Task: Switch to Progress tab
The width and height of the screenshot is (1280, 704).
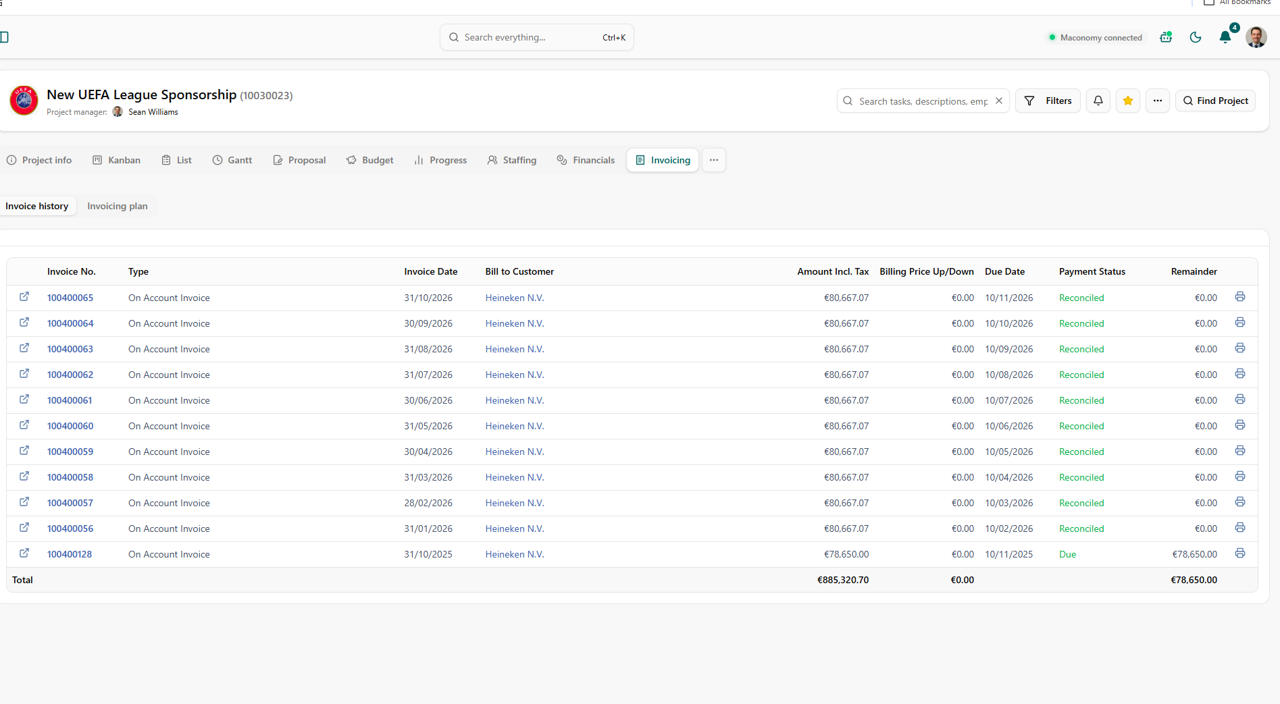Action: coord(440,160)
